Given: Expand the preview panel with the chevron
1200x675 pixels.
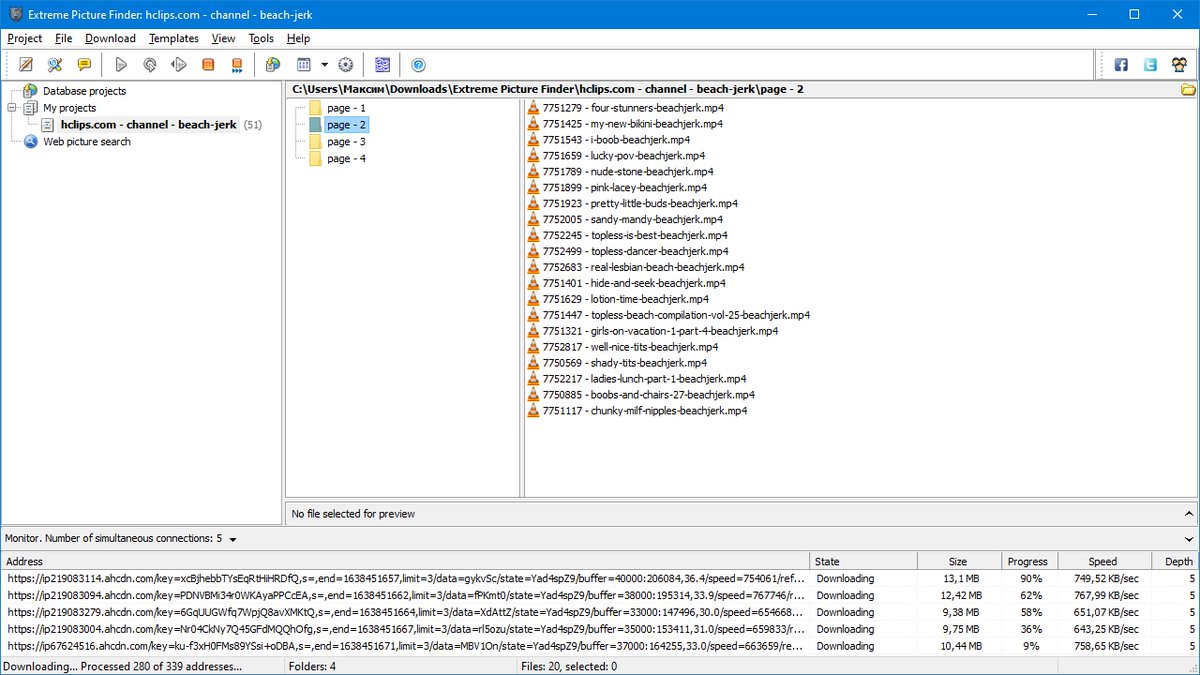Looking at the screenshot, I should point(1188,513).
